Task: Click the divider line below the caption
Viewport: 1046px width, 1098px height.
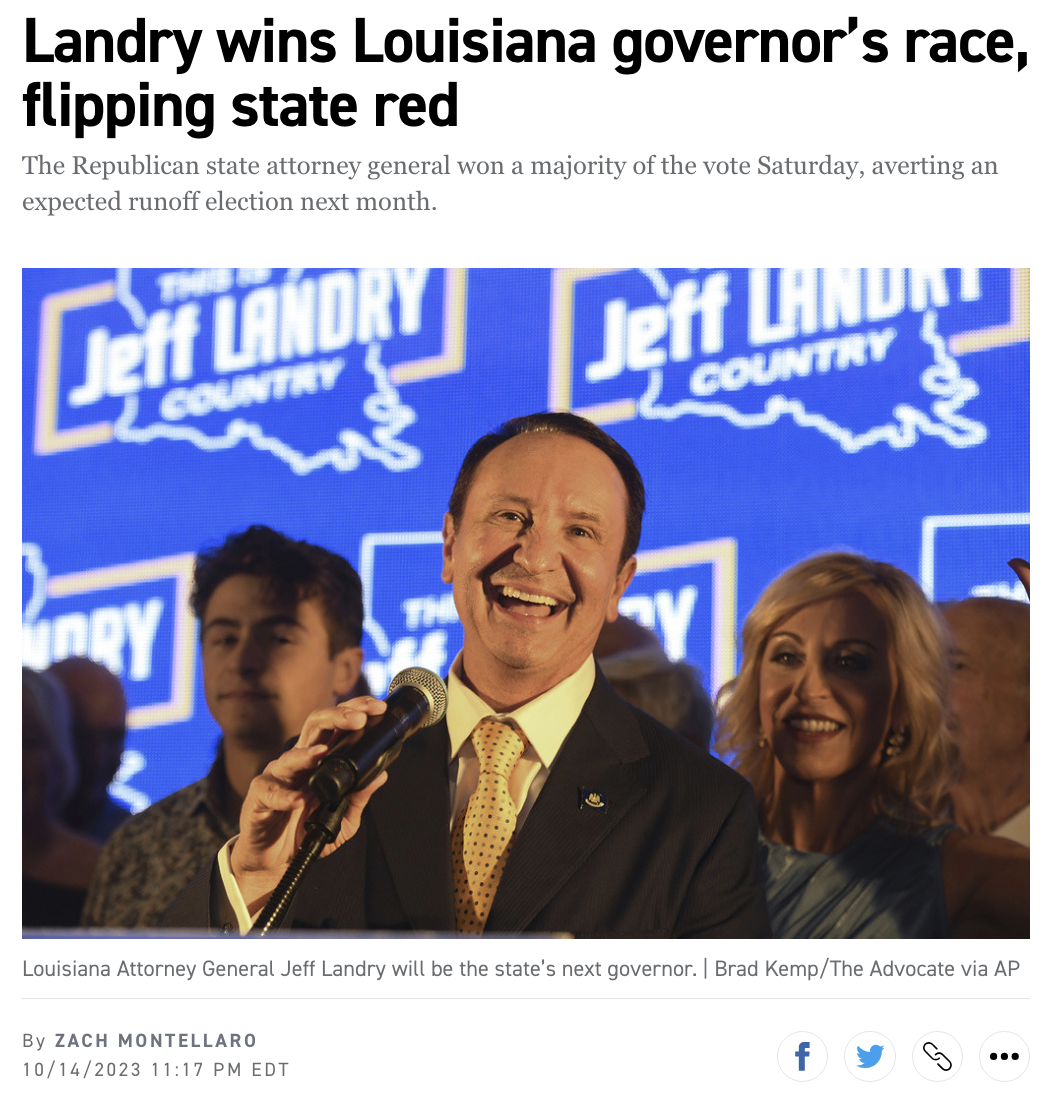Action: tap(526, 999)
